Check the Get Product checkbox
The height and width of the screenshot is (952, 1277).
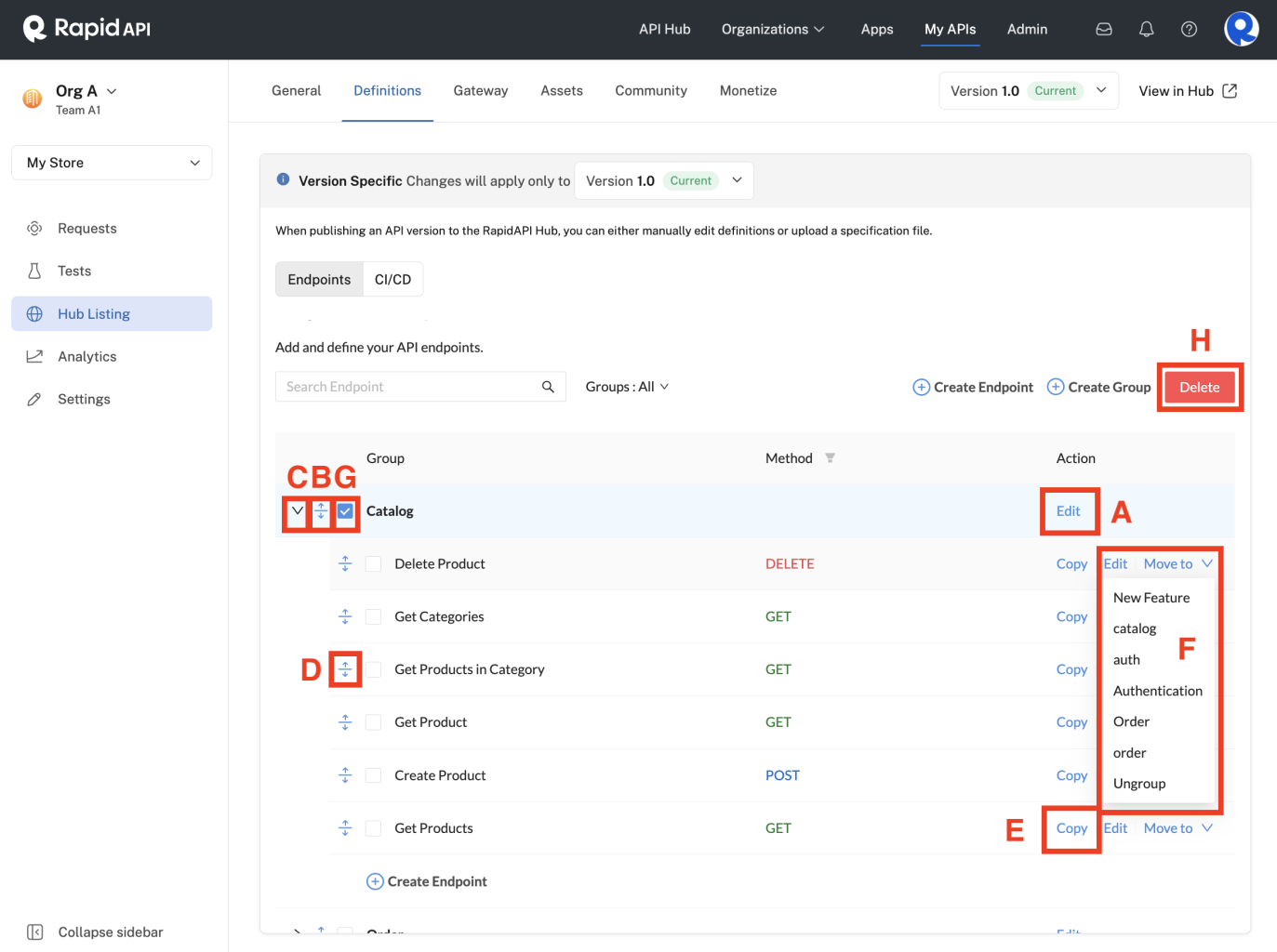tap(373, 722)
